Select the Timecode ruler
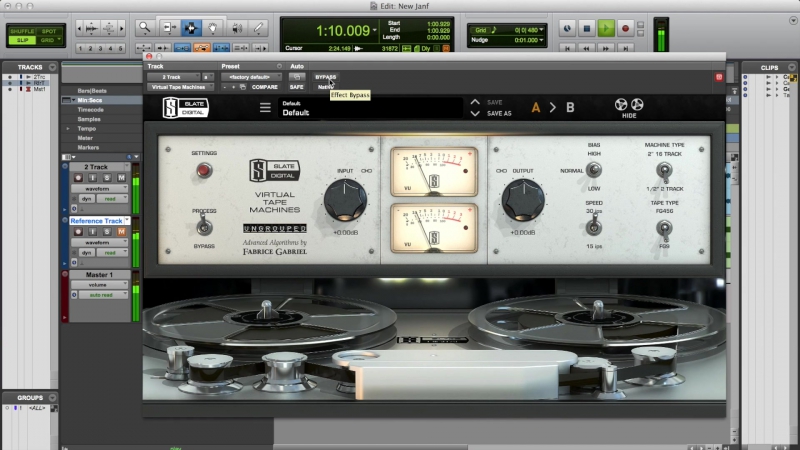This screenshot has height=450, width=800. click(90, 110)
